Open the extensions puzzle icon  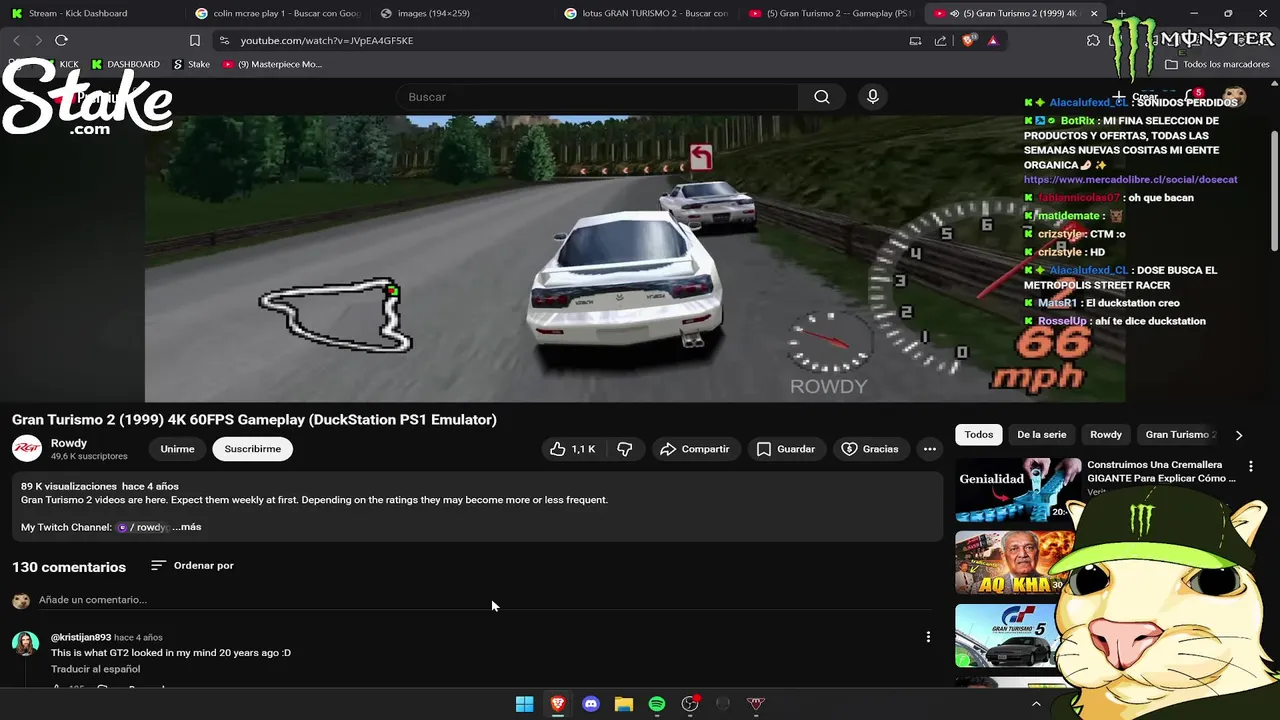click(x=1093, y=40)
